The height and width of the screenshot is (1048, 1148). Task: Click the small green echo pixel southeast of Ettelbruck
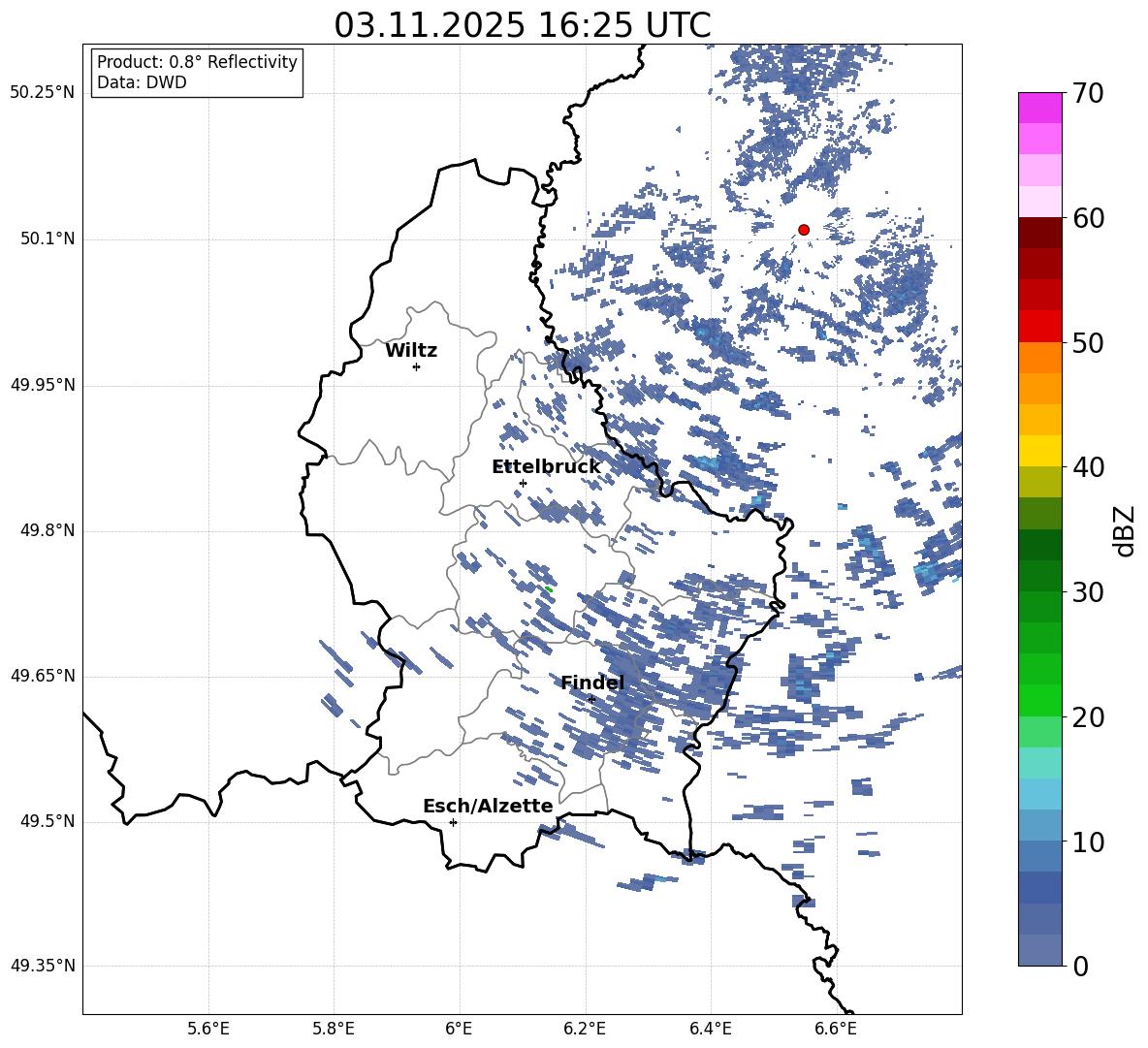pos(549,589)
